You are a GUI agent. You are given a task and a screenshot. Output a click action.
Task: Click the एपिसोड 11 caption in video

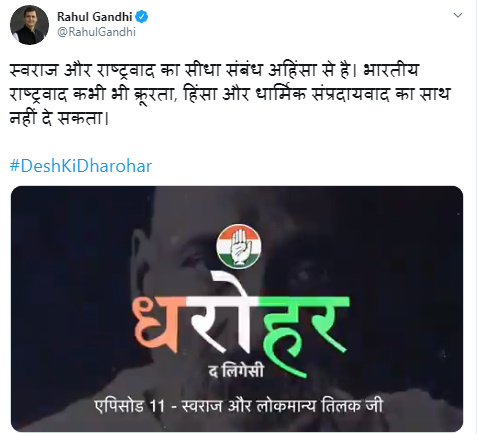[130, 406]
